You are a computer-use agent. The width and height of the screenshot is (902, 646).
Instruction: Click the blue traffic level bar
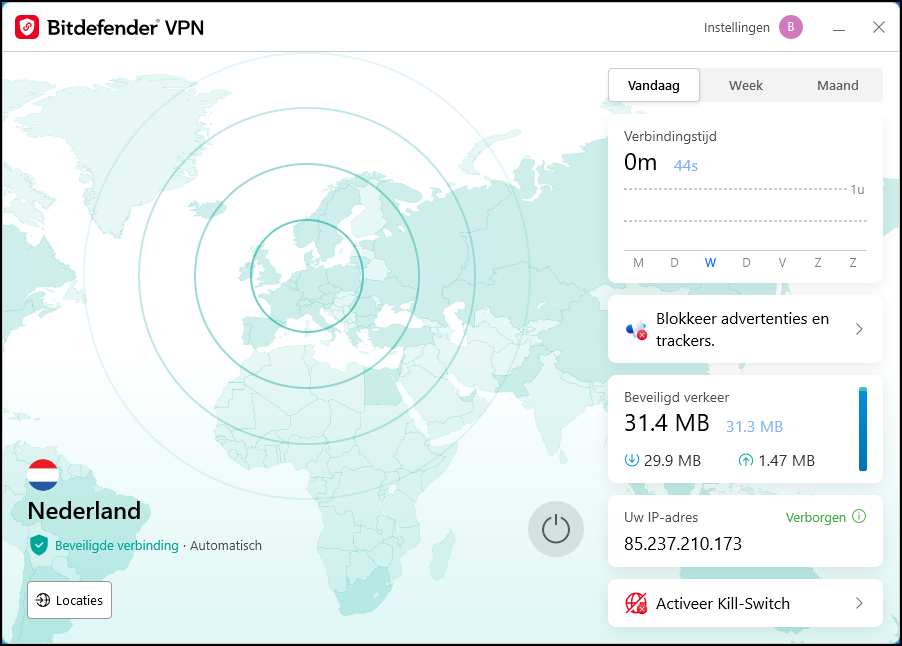pyautogui.click(x=863, y=429)
